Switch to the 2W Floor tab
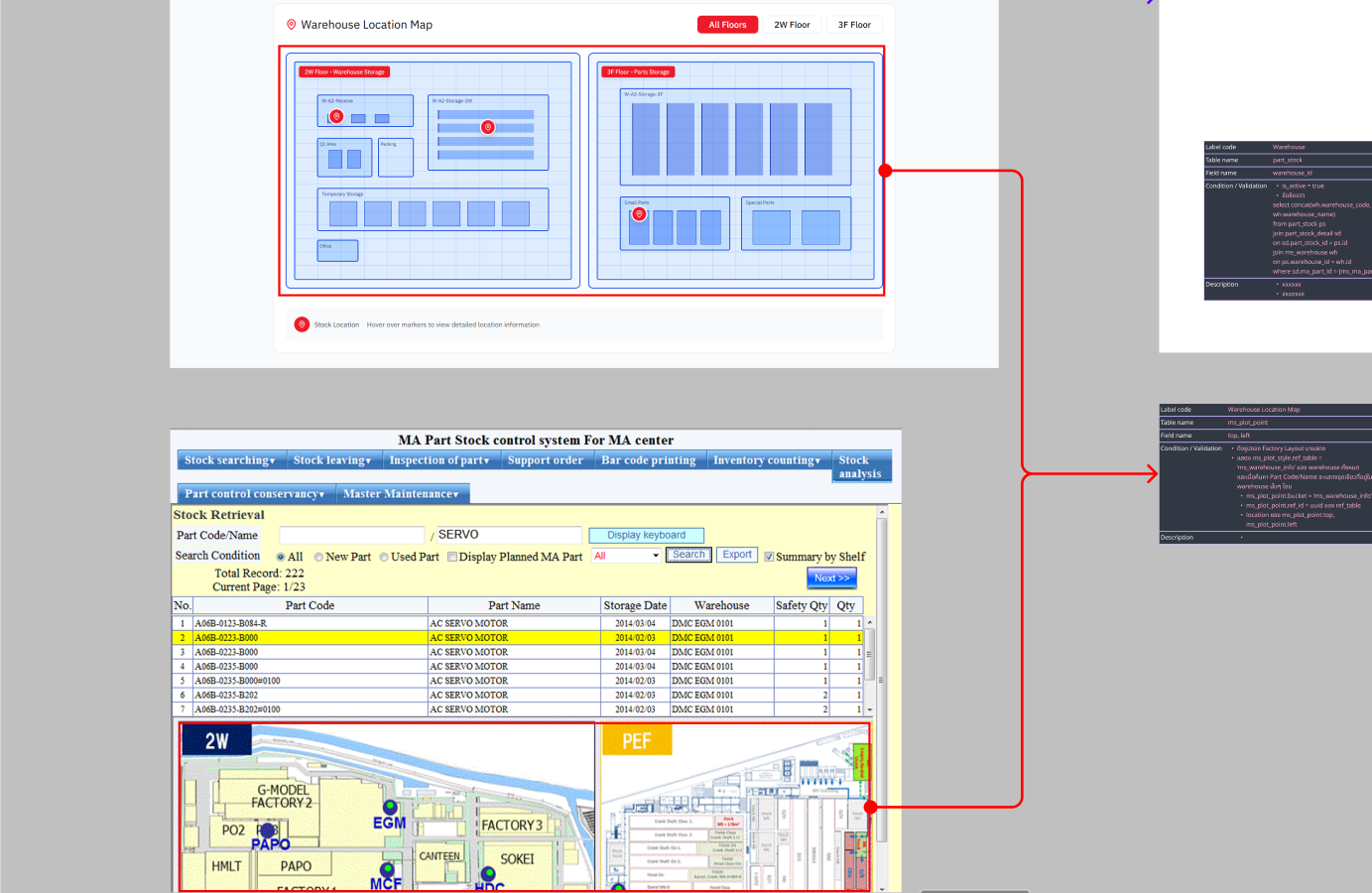This screenshot has height=893, width=1372. (792, 25)
